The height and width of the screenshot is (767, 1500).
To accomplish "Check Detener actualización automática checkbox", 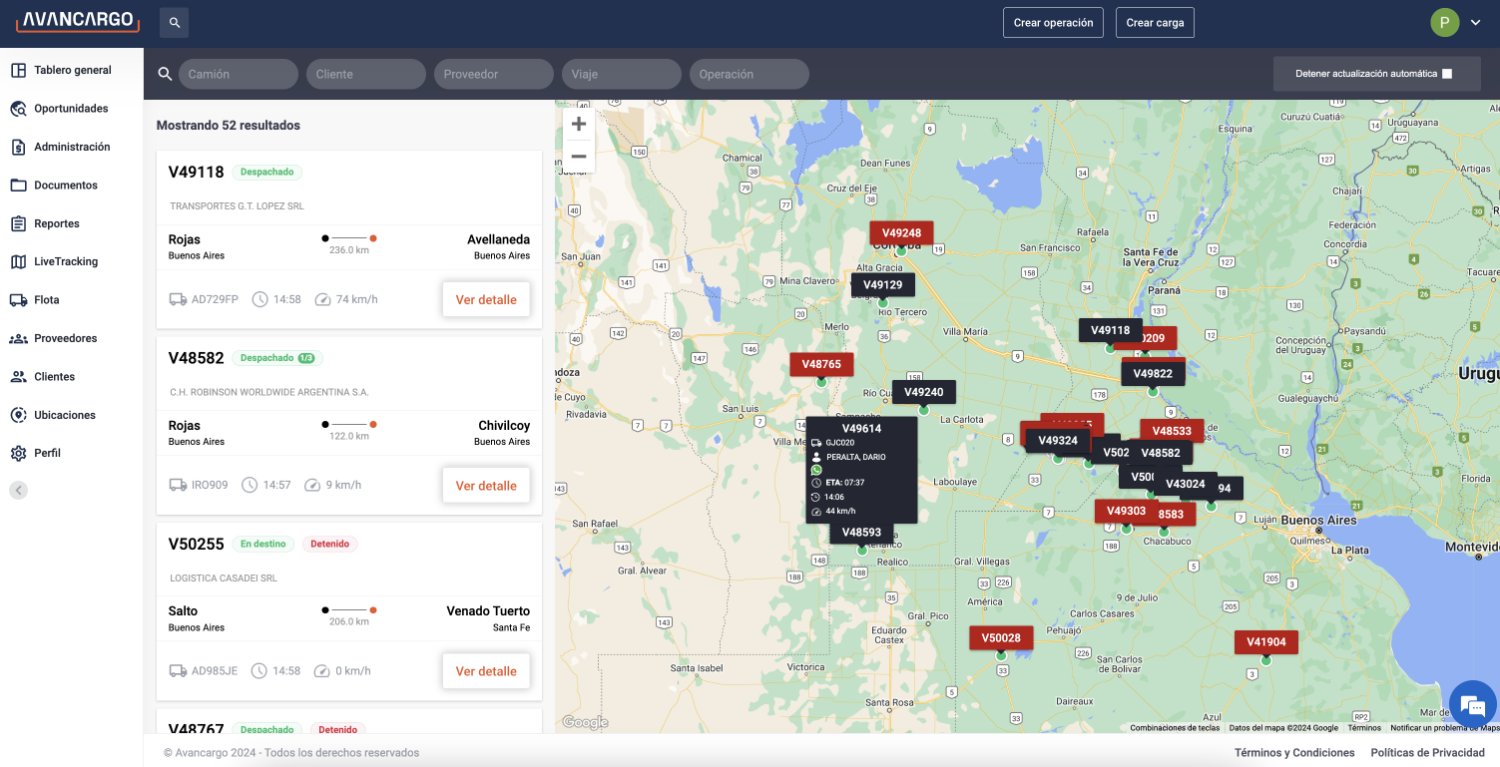I will (1447, 74).
